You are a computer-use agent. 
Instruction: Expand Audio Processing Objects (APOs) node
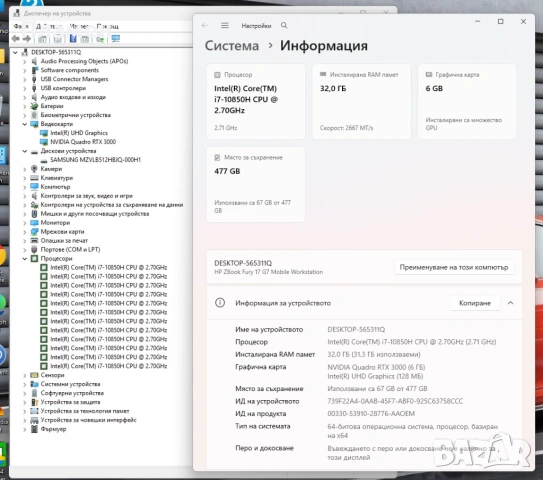tap(25, 61)
